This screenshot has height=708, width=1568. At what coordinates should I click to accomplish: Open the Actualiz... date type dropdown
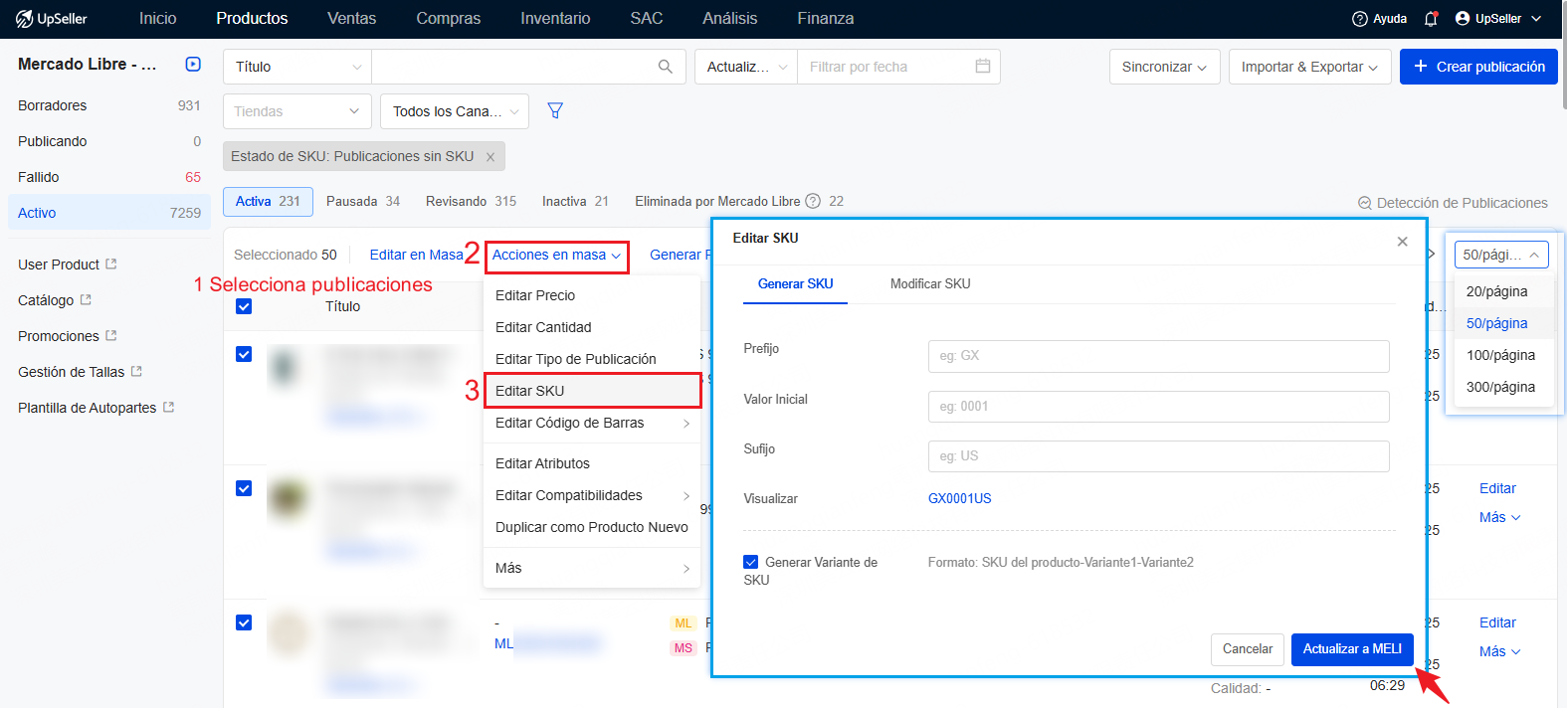click(746, 67)
